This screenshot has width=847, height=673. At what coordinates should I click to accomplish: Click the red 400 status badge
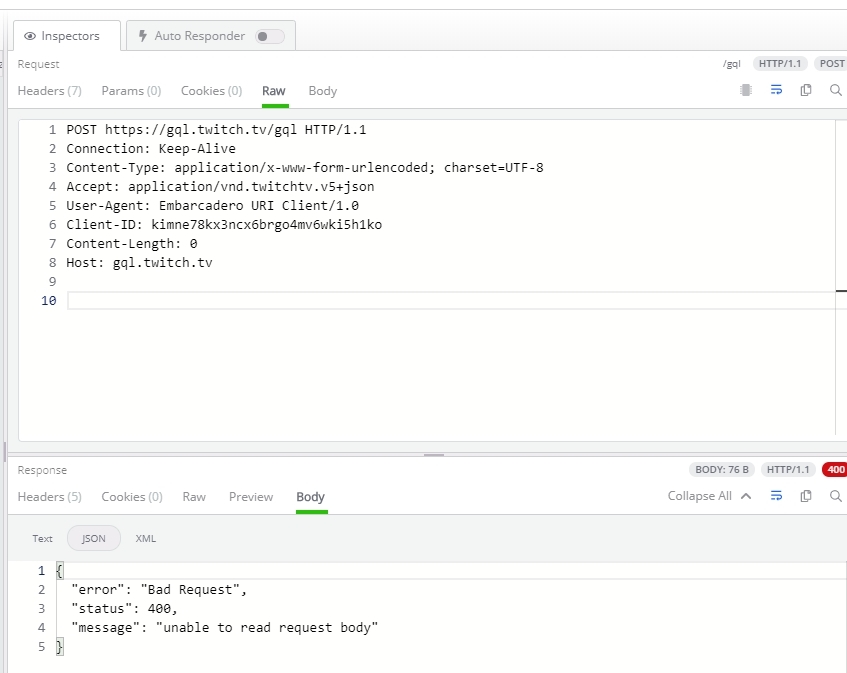(834, 469)
